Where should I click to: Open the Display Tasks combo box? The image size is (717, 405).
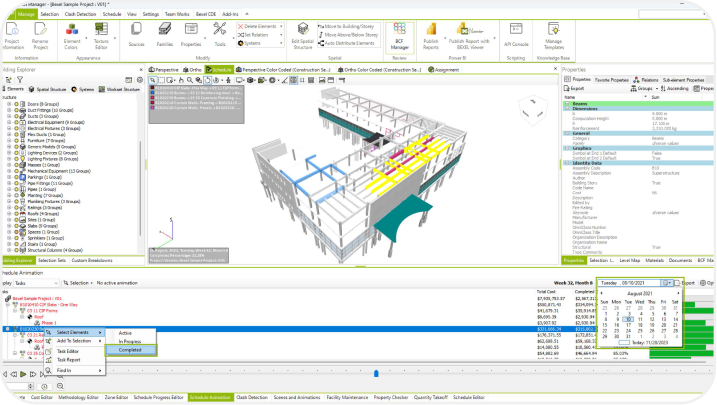pos(36,283)
